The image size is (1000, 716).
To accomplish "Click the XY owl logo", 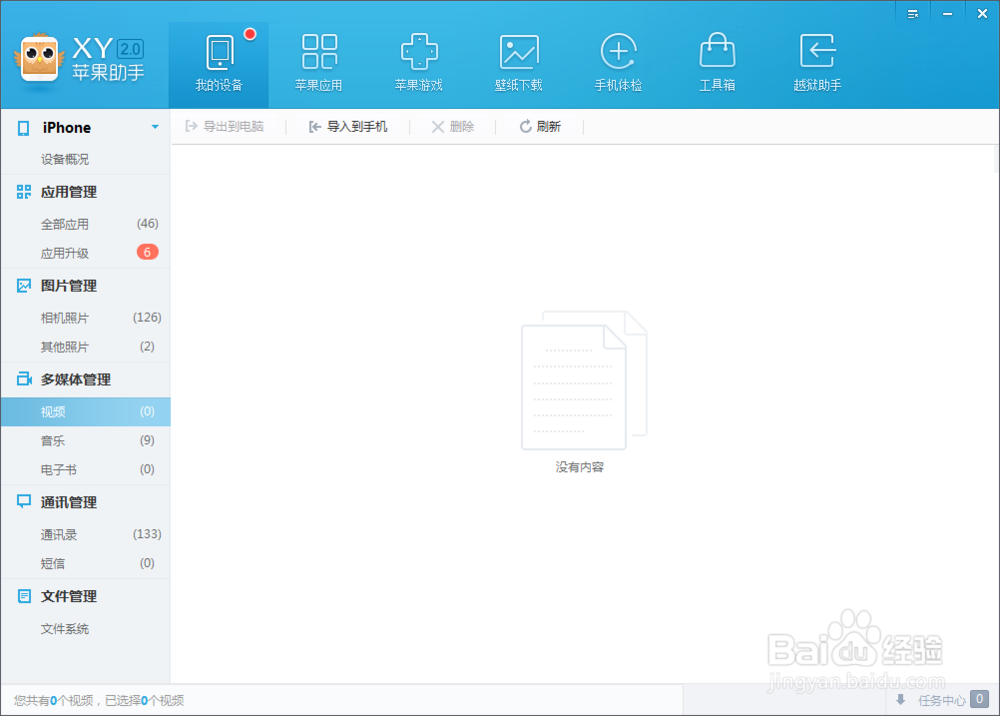I will pyautogui.click(x=39, y=60).
